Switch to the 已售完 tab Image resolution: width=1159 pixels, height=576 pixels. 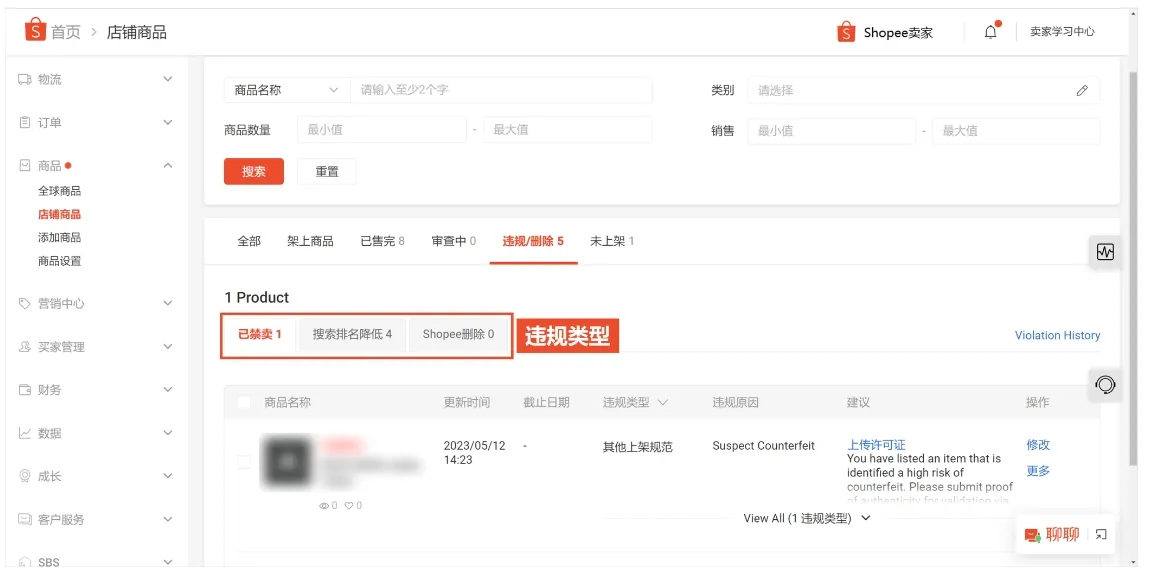[379, 240]
